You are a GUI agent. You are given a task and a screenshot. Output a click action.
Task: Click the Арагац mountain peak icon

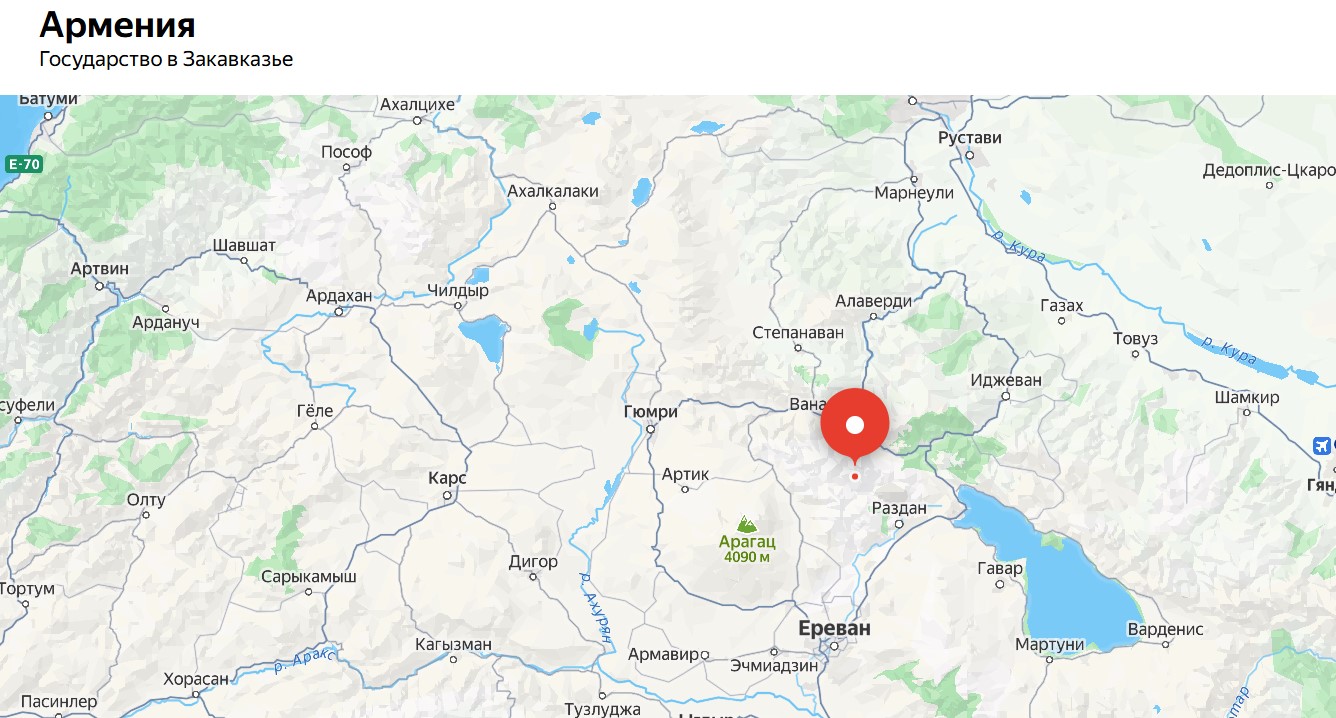pyautogui.click(x=746, y=523)
